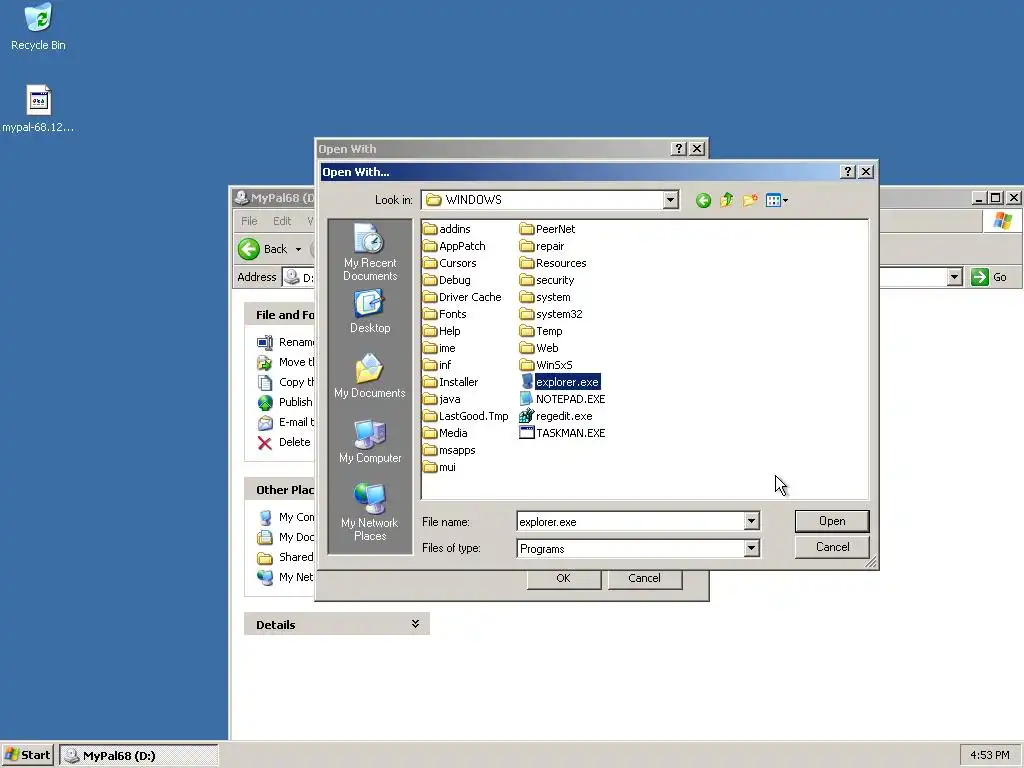
Task: Click MyPal68 (D:) taskbar button
Action: (139, 756)
